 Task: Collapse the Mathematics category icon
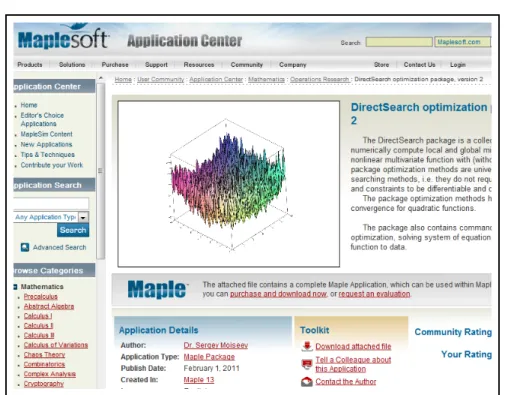15,287
